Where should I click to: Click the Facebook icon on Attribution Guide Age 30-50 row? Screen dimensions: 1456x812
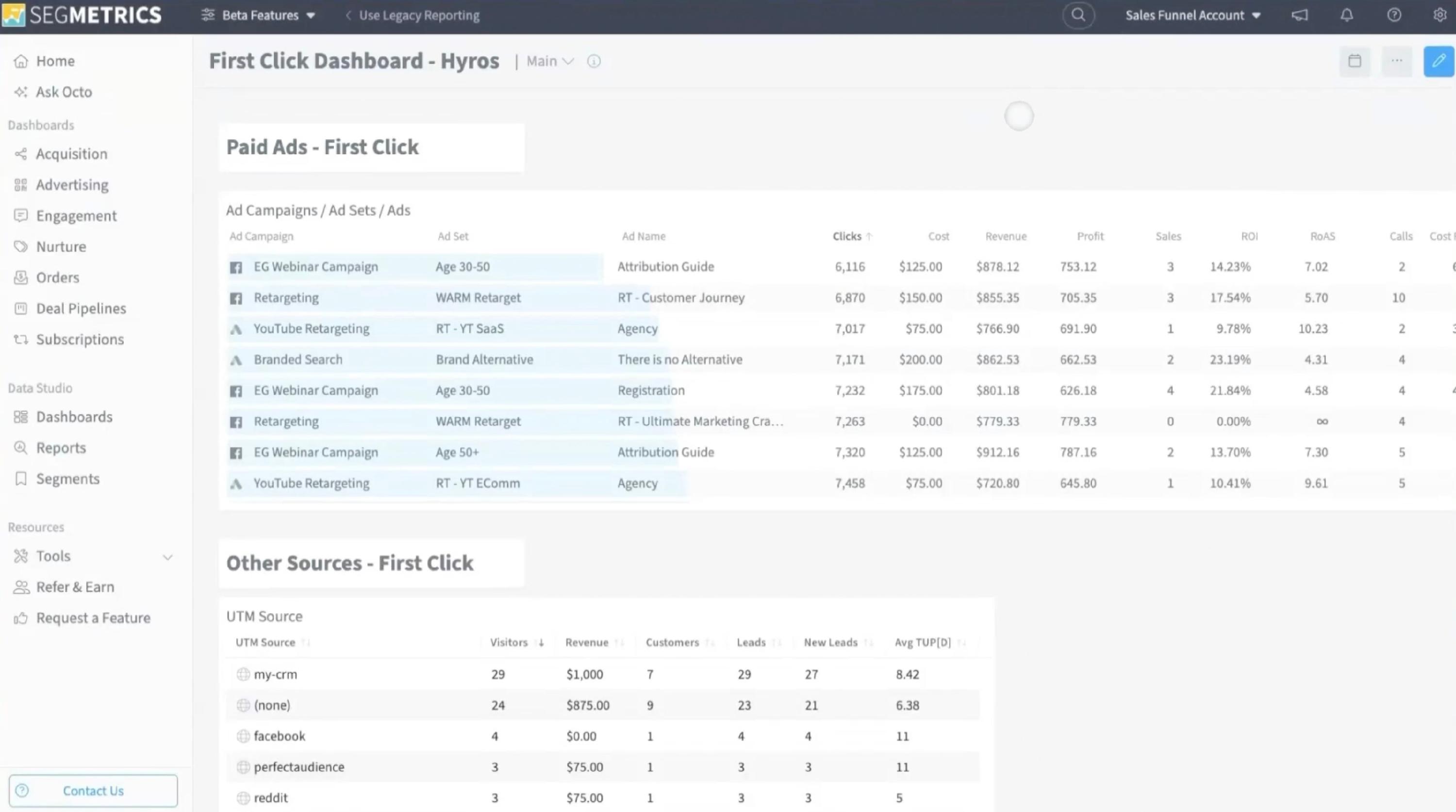click(236, 267)
